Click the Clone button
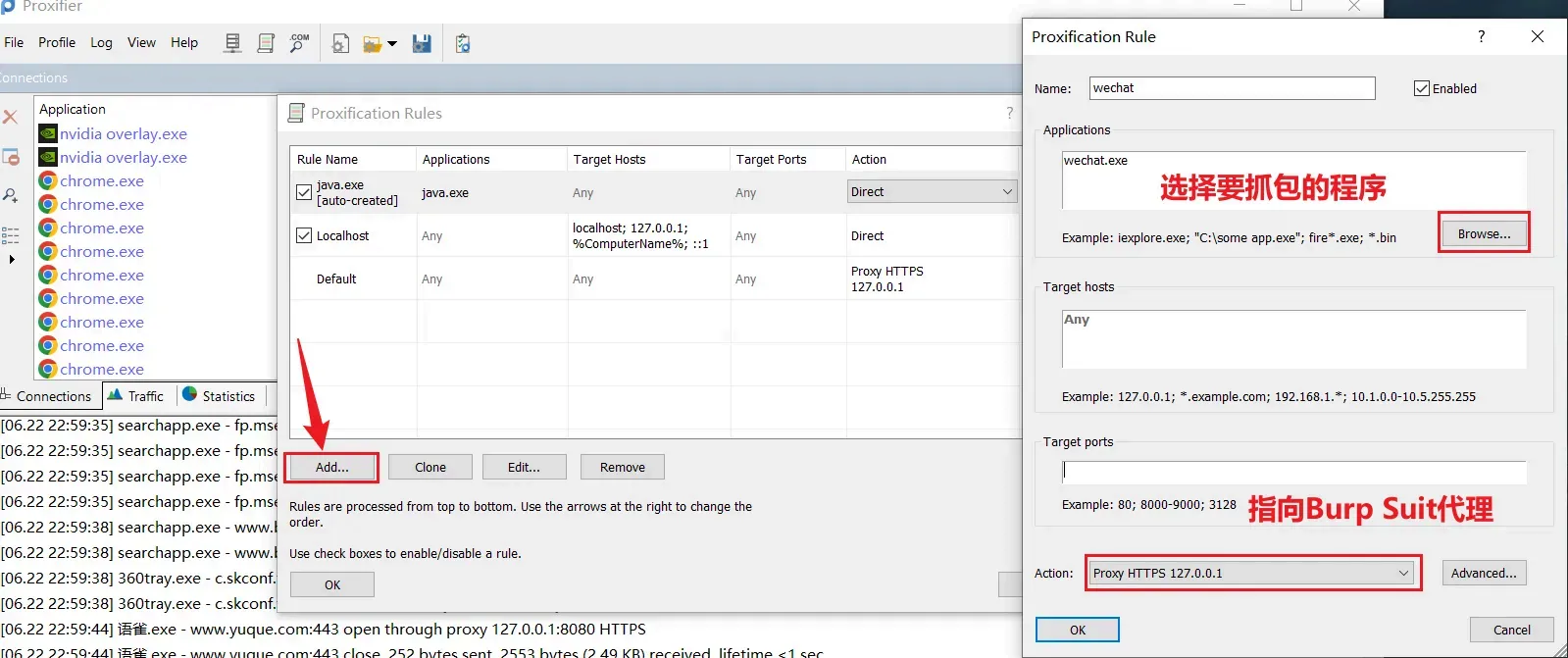Image resolution: width=1568 pixels, height=658 pixels. [x=430, y=467]
